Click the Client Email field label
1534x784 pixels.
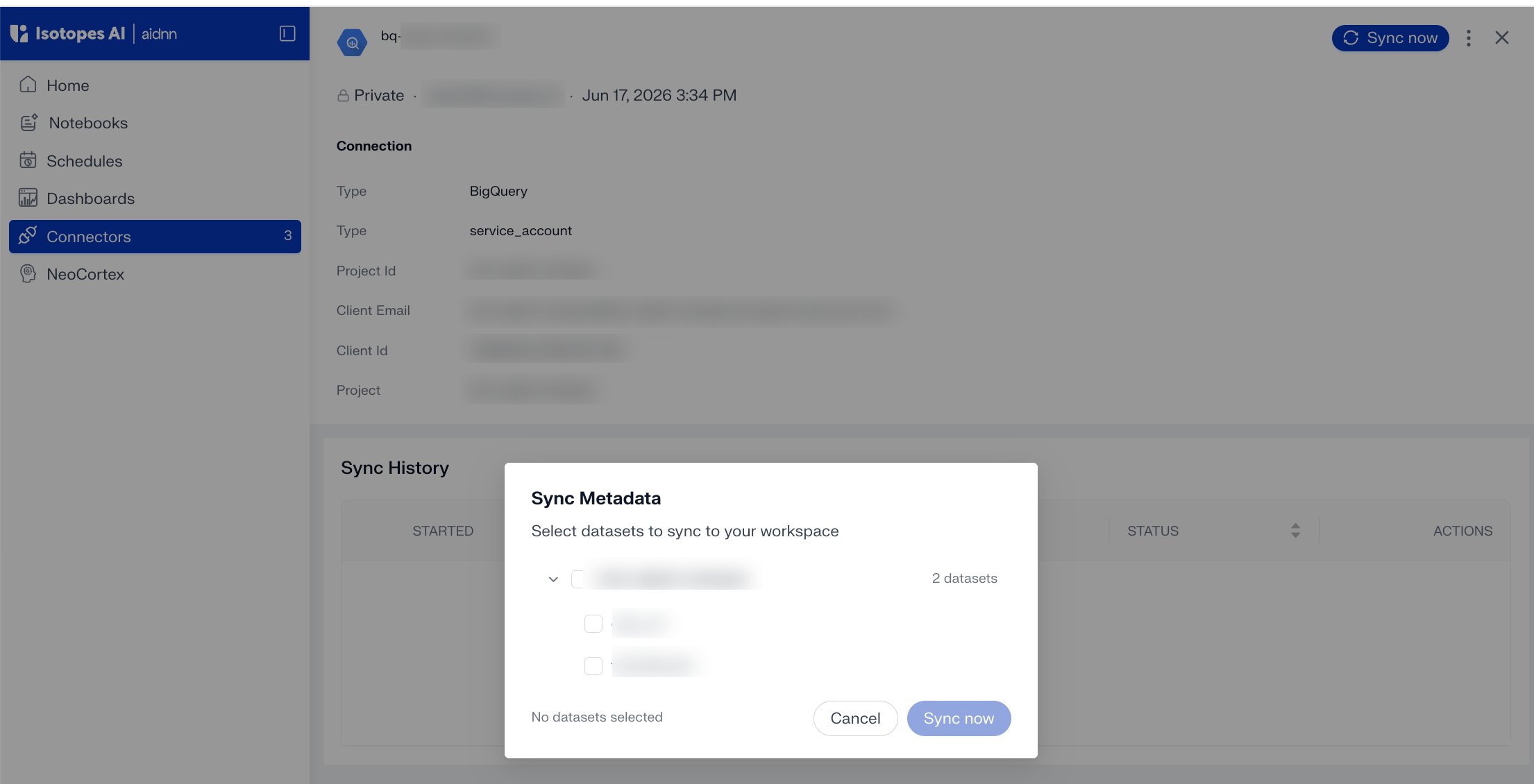click(x=373, y=310)
